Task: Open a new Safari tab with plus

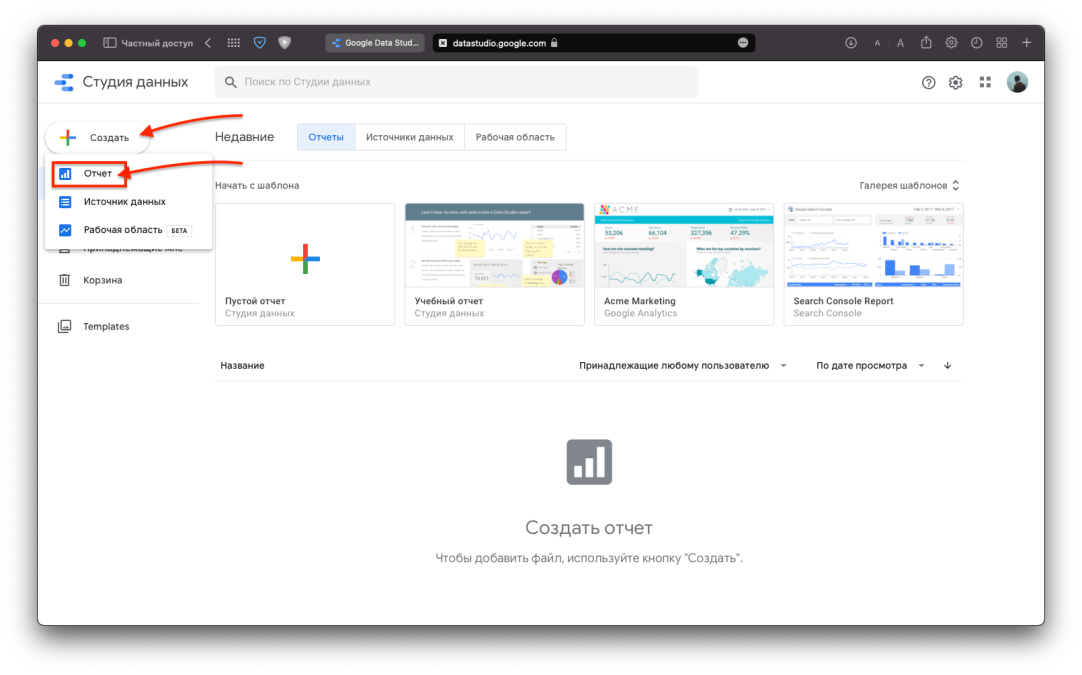Action: (x=1026, y=43)
